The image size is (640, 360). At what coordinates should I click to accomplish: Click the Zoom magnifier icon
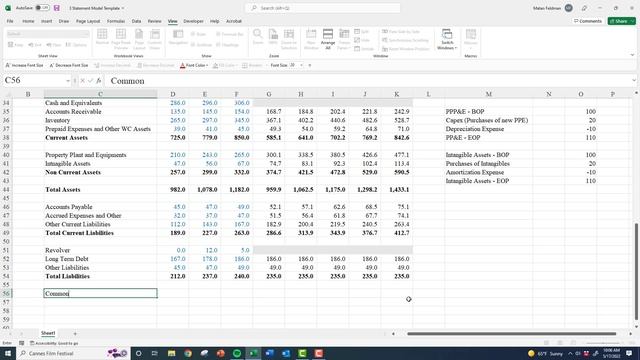[258, 37]
